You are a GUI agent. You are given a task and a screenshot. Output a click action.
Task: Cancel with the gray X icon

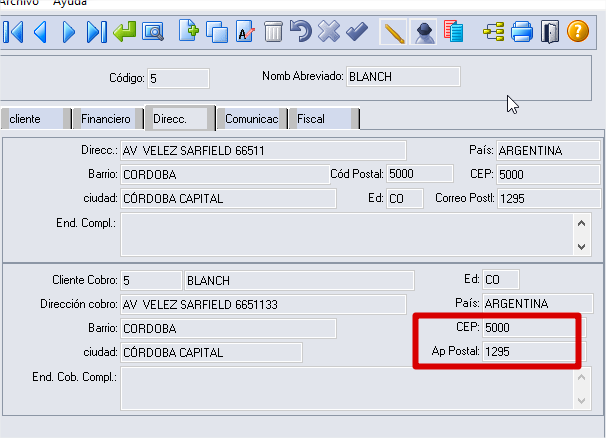point(329,31)
